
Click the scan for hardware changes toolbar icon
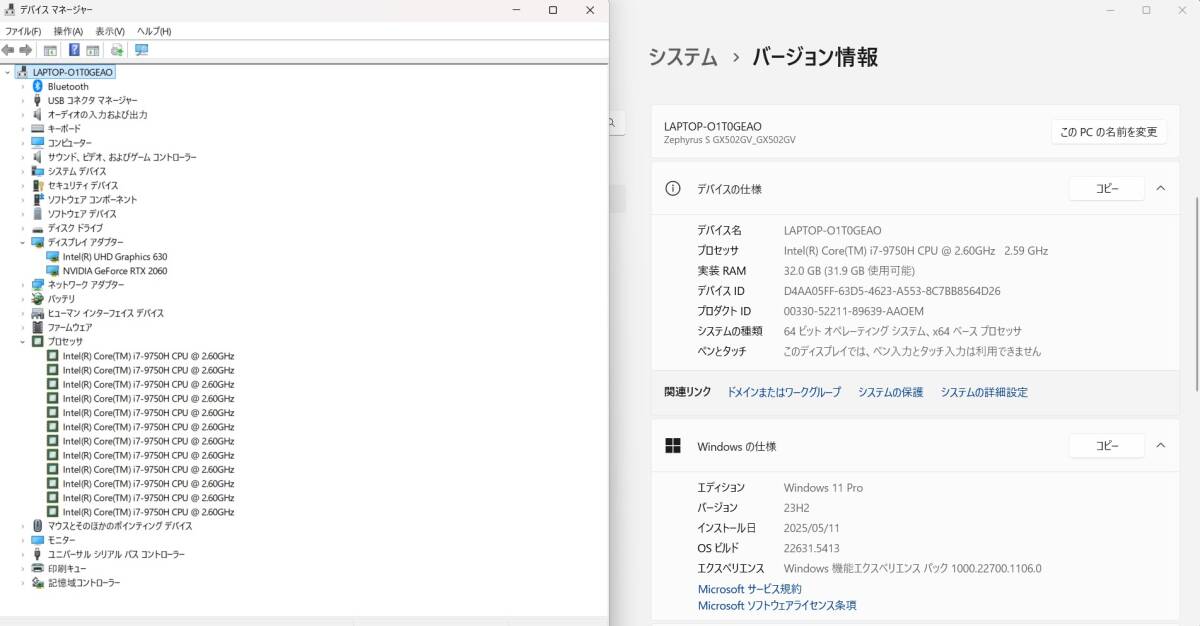pyautogui.click(x=117, y=50)
